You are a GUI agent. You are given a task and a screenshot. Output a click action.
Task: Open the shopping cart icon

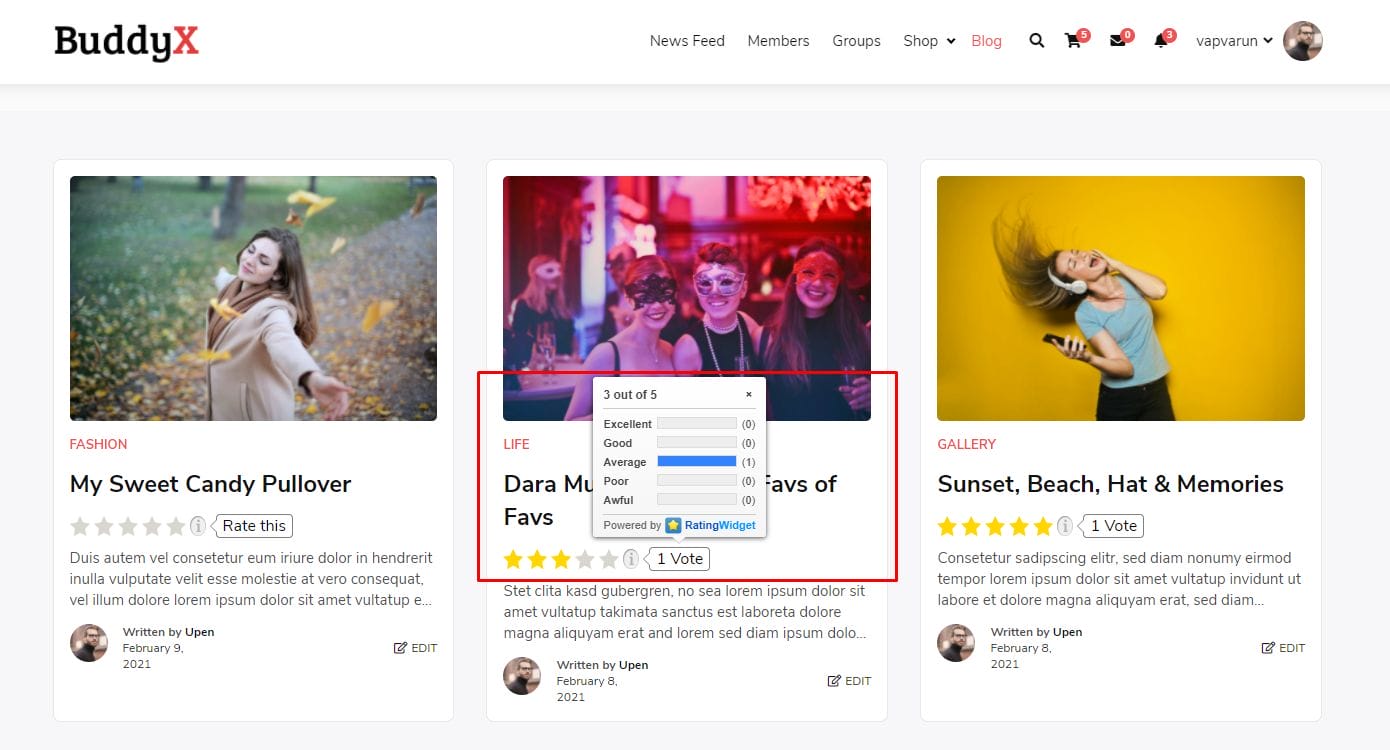(1073, 41)
